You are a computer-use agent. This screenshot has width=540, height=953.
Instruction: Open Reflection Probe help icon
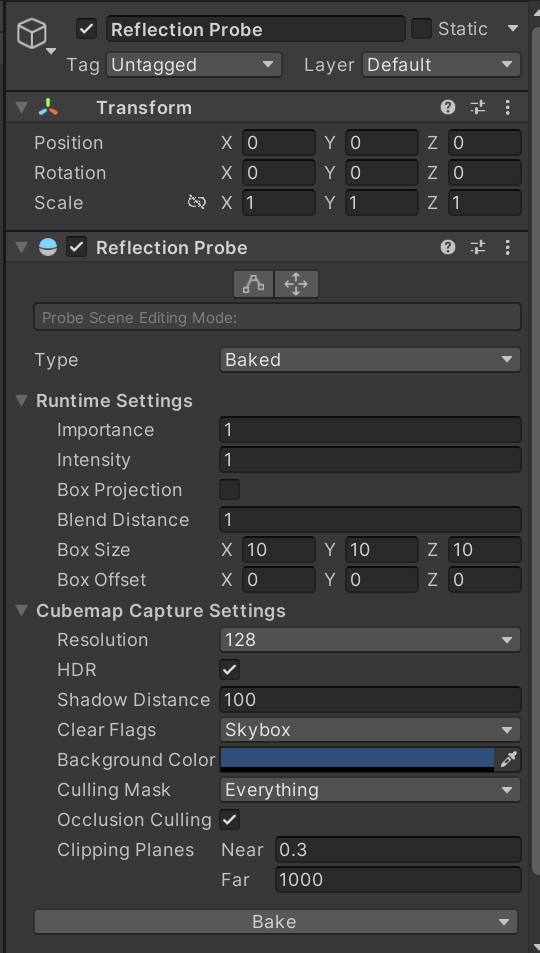448,247
